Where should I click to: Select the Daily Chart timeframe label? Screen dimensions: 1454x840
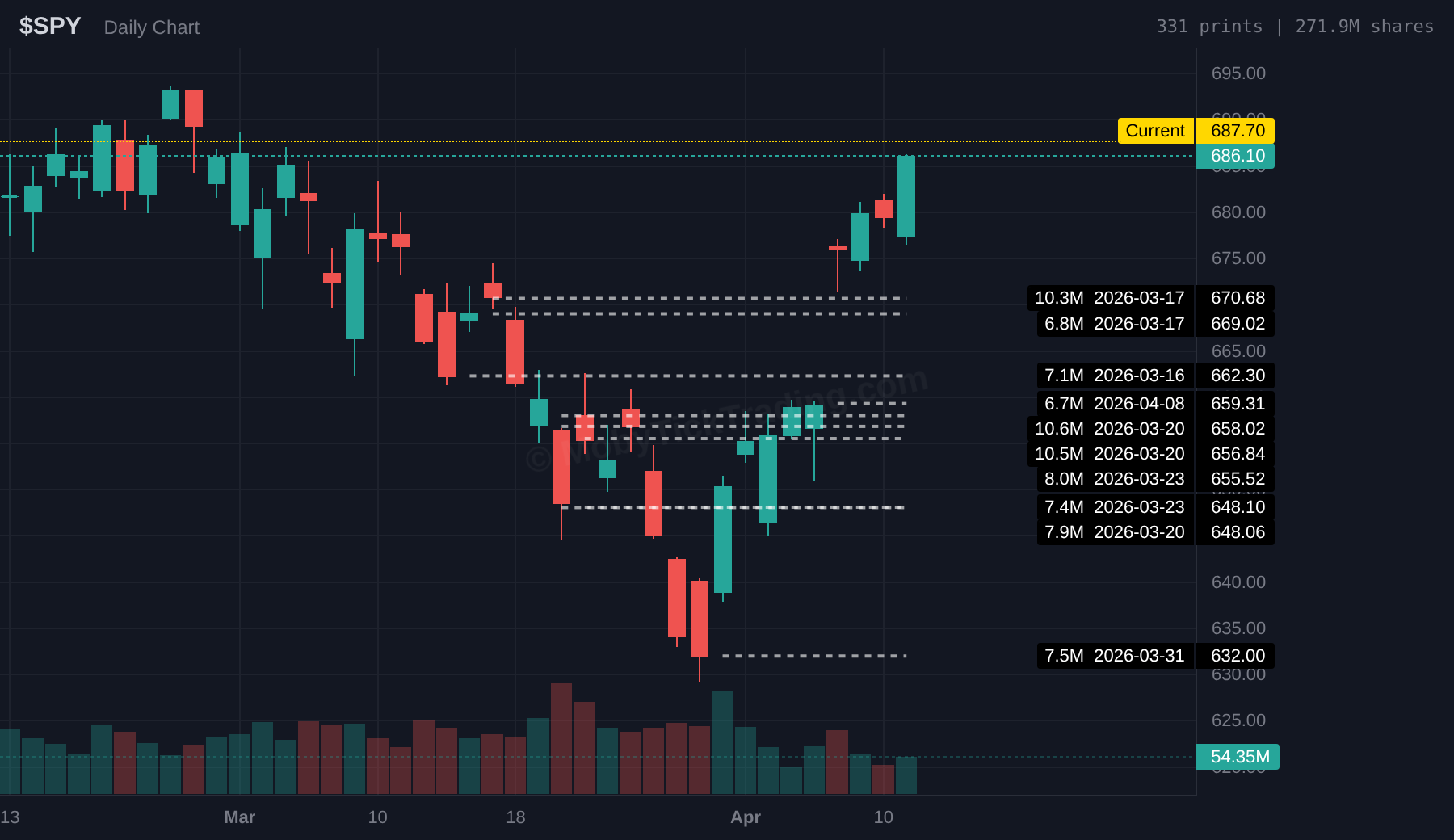click(x=151, y=27)
